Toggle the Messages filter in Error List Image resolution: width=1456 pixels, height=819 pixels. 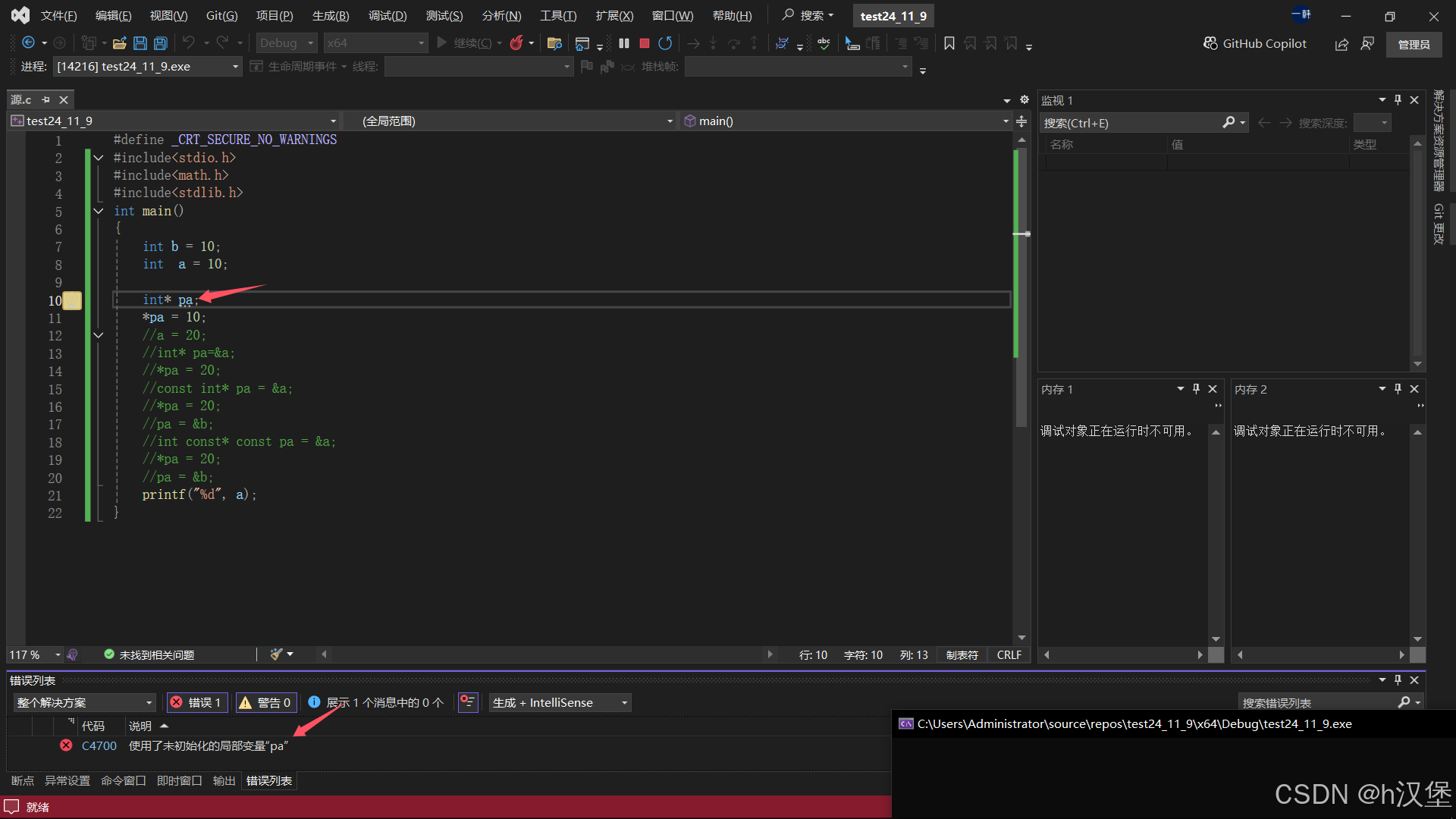pyautogui.click(x=376, y=702)
